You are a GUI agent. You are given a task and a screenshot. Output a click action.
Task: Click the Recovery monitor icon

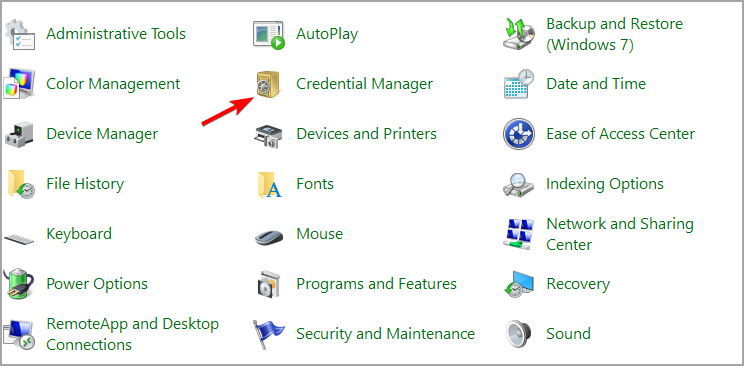coord(519,284)
